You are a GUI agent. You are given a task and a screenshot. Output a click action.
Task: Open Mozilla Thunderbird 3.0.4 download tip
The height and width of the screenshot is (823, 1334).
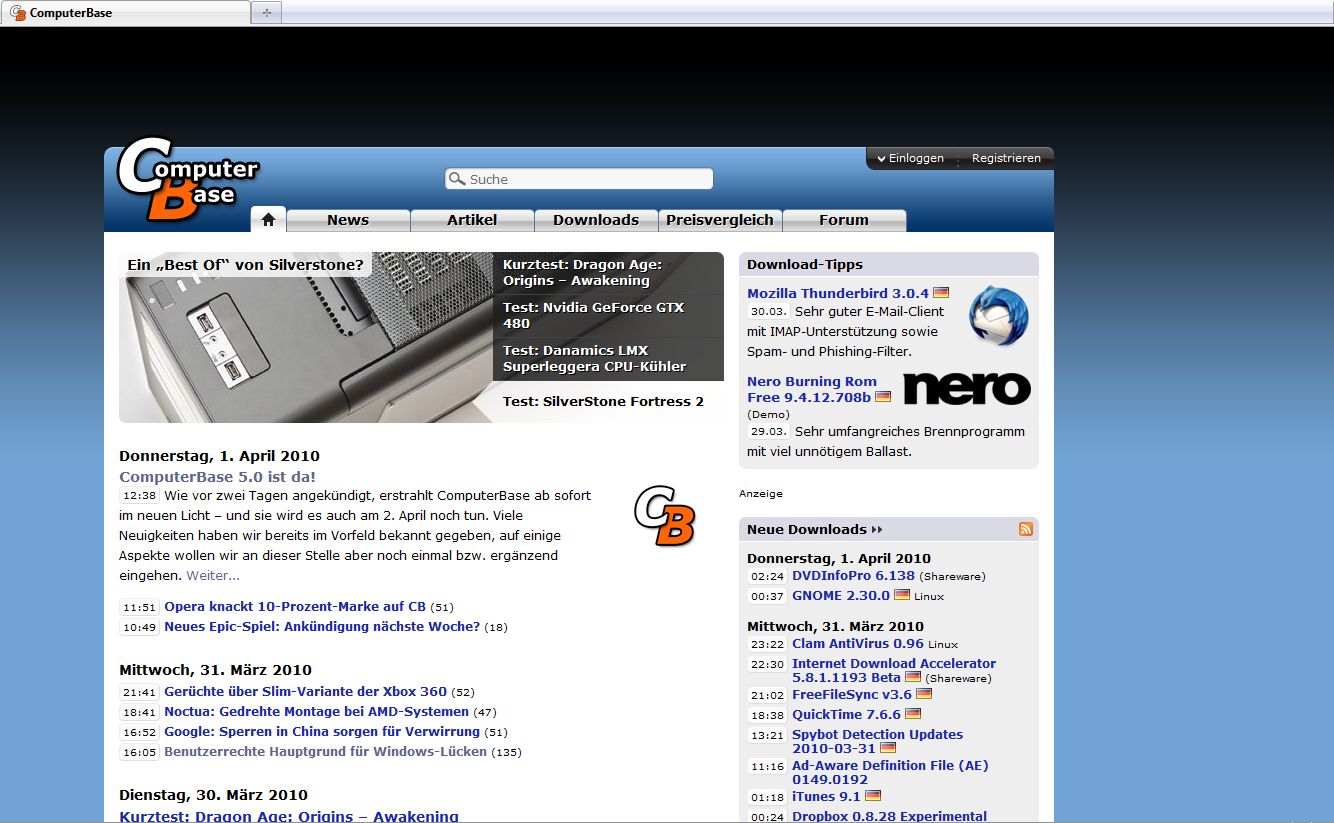tap(838, 293)
